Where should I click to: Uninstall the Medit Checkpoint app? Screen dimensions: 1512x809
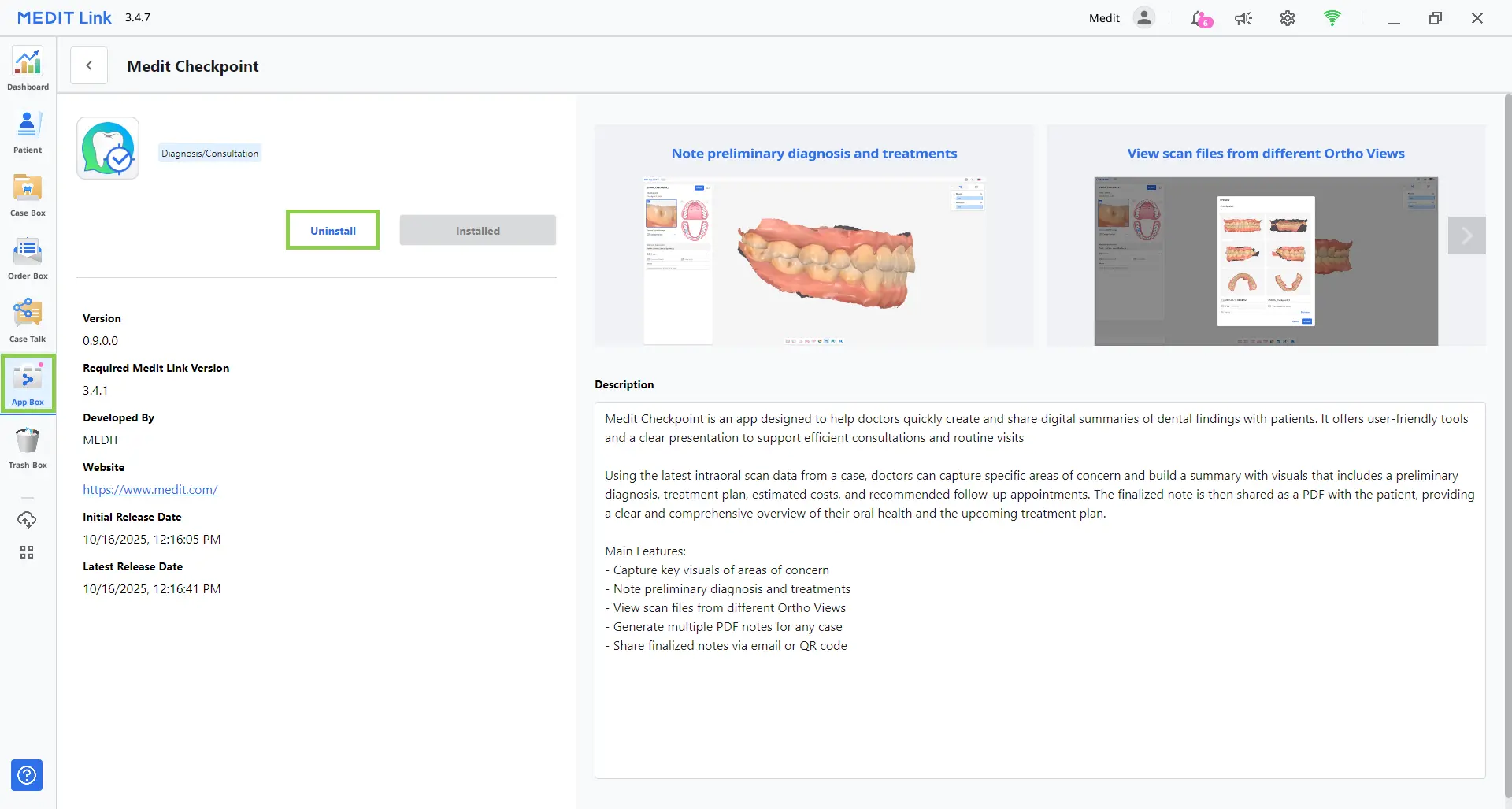point(332,230)
